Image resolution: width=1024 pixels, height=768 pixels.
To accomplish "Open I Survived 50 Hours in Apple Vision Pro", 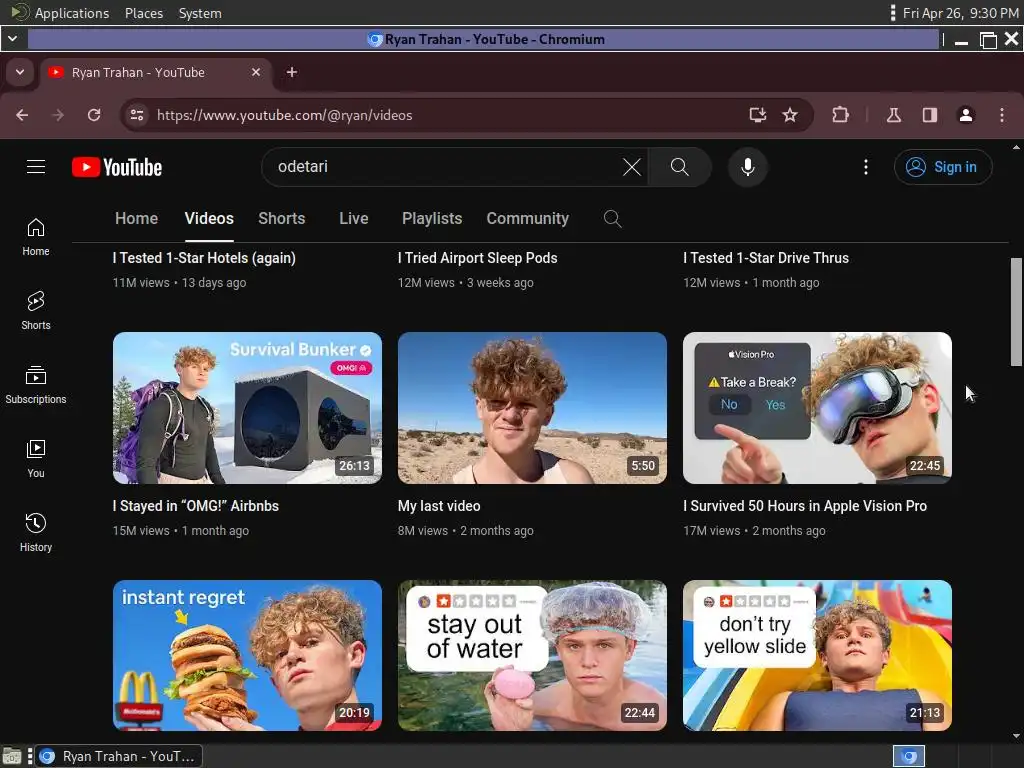I will tap(805, 506).
